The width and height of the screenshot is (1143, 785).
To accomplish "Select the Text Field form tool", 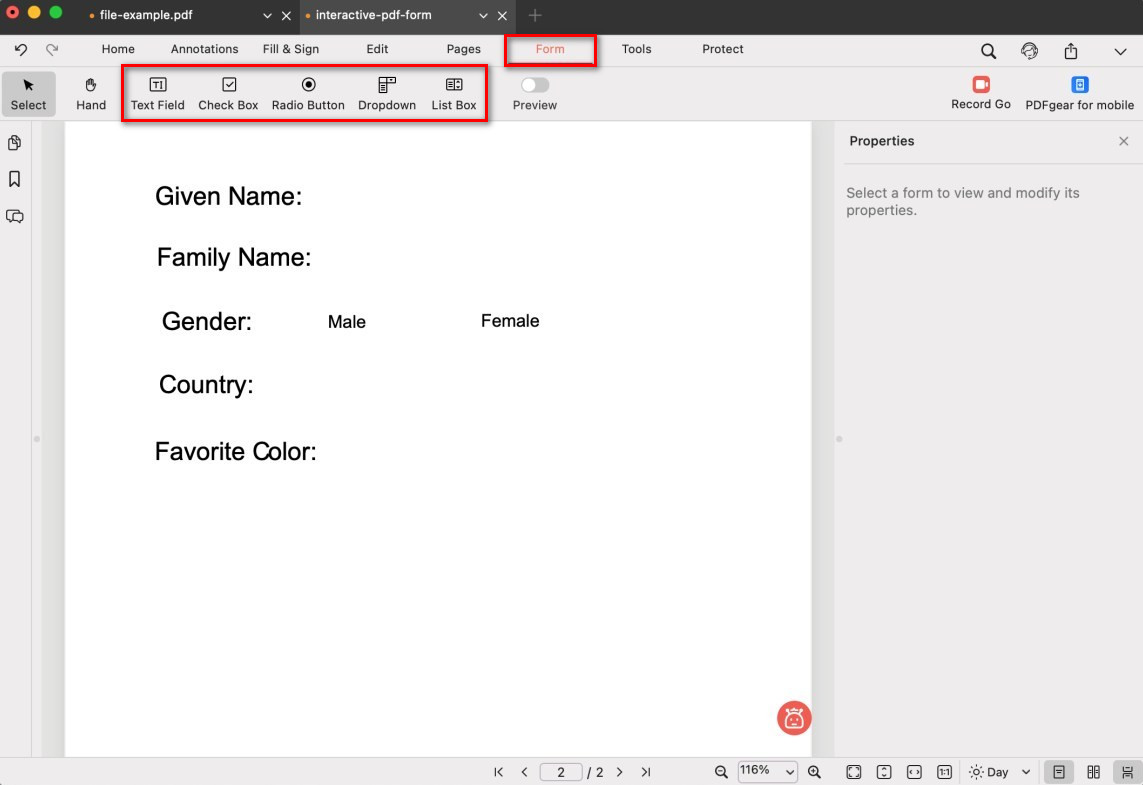I will [157, 94].
